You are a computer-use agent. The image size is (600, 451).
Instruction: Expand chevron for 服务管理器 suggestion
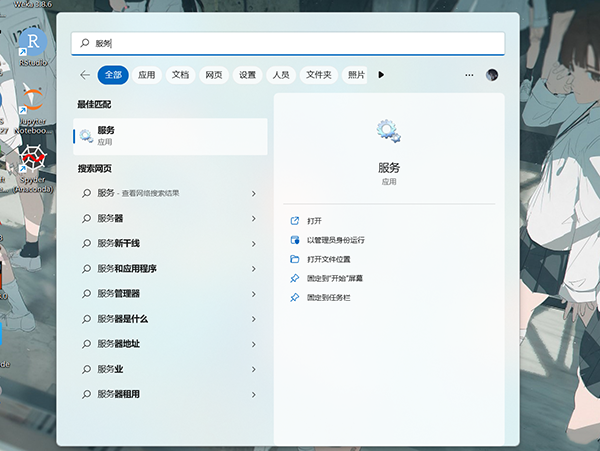click(253, 294)
